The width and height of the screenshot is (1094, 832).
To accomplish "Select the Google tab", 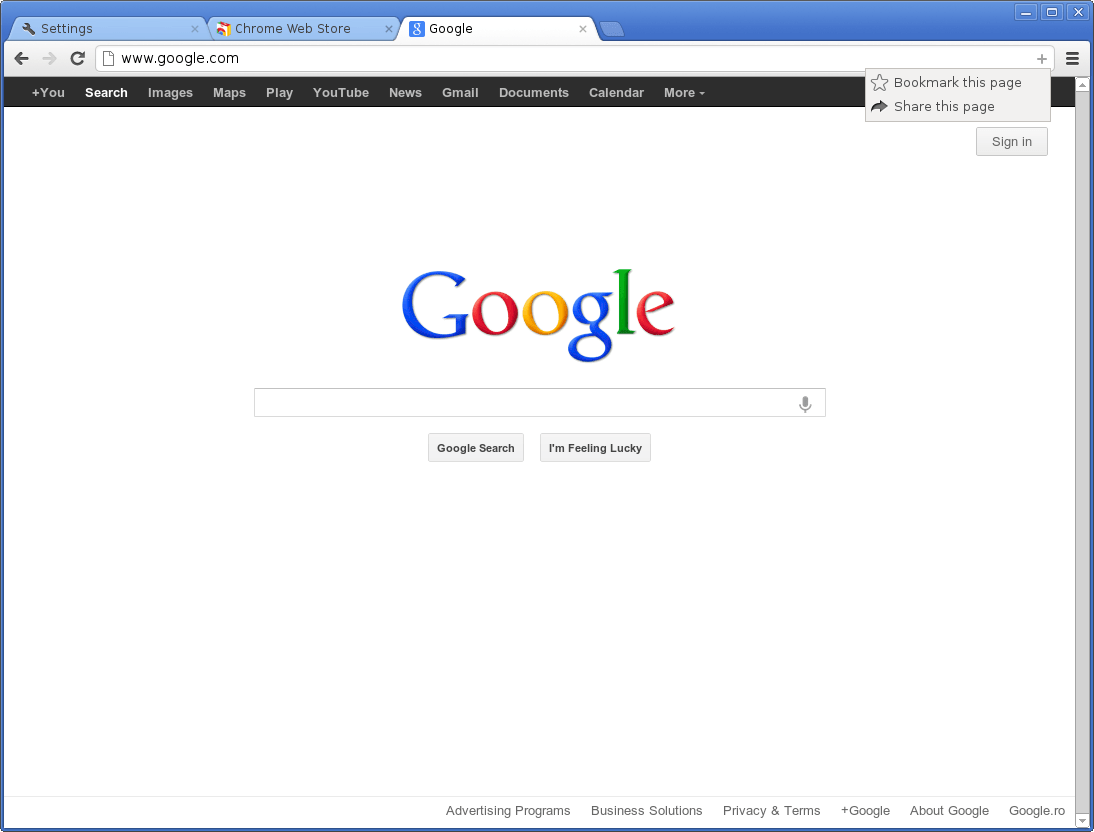I will pos(498,29).
